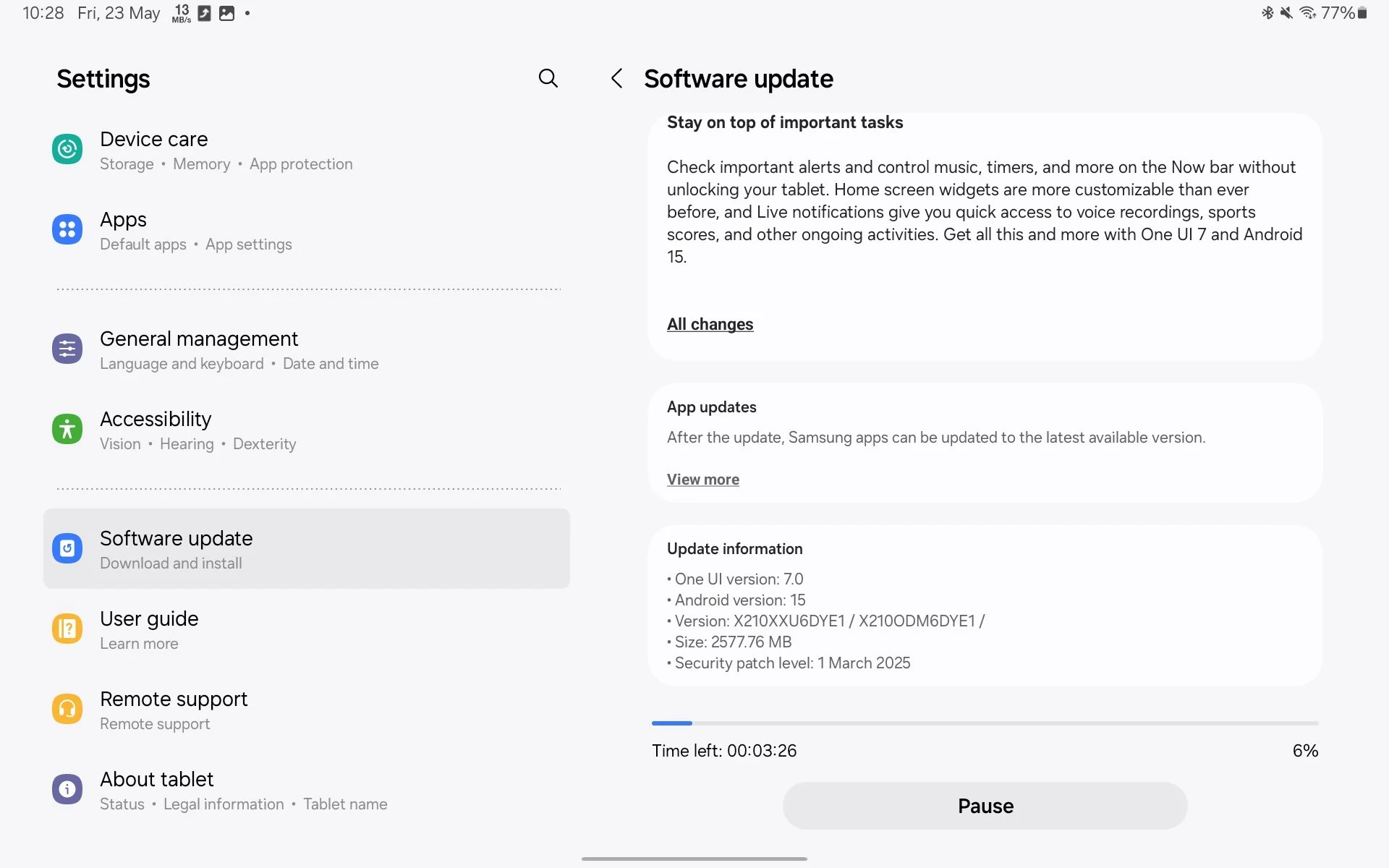Select Language and keyboard
The width and height of the screenshot is (1389, 868).
click(182, 363)
